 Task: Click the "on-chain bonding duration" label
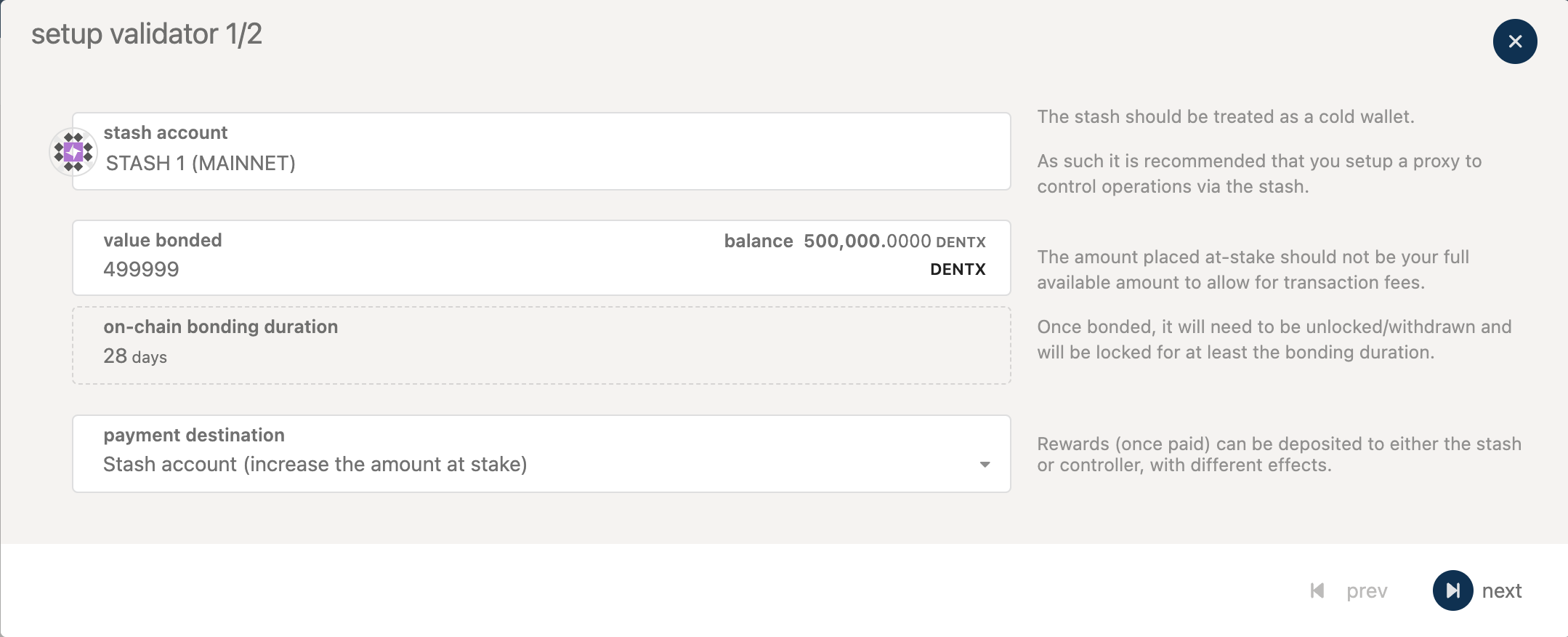click(221, 326)
